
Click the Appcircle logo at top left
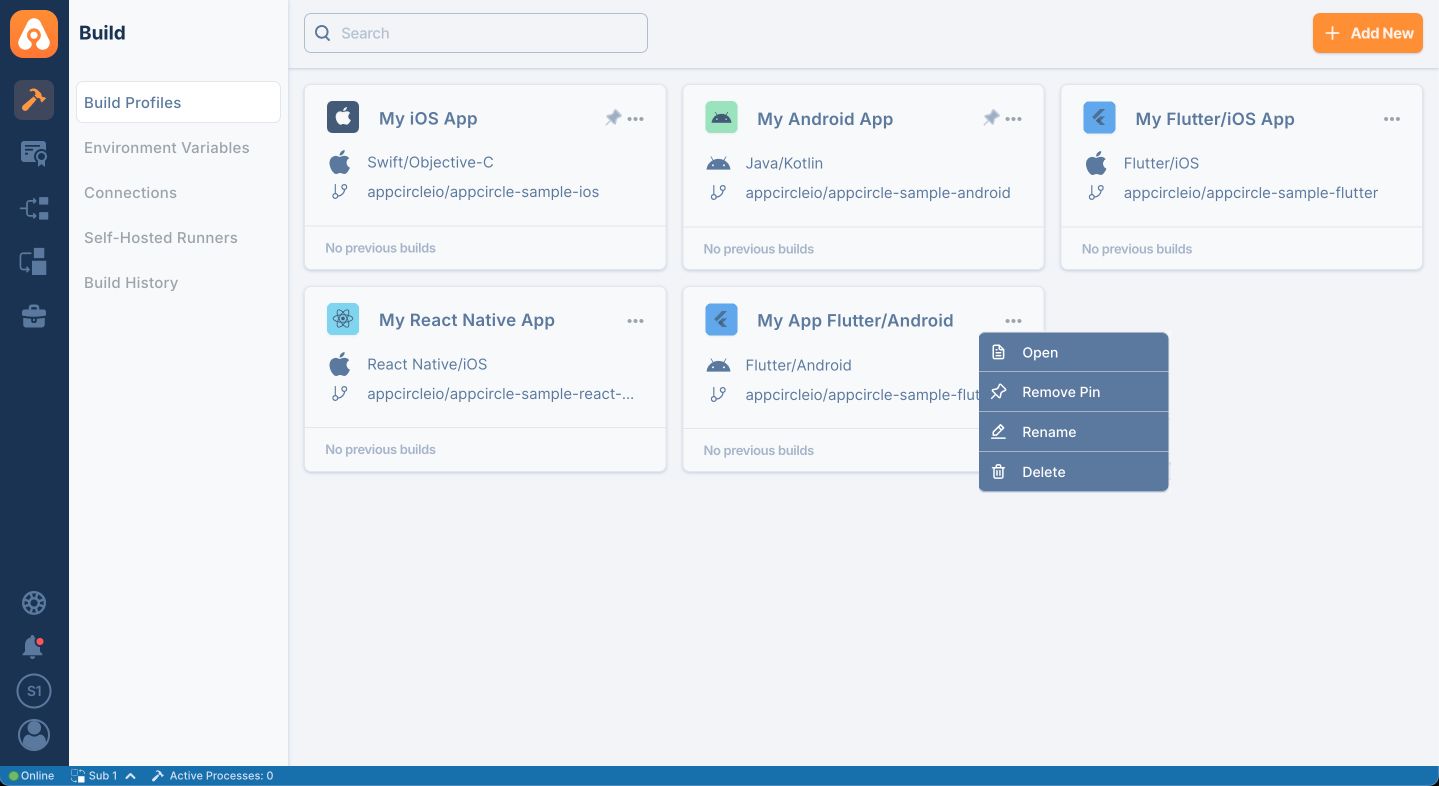34,33
